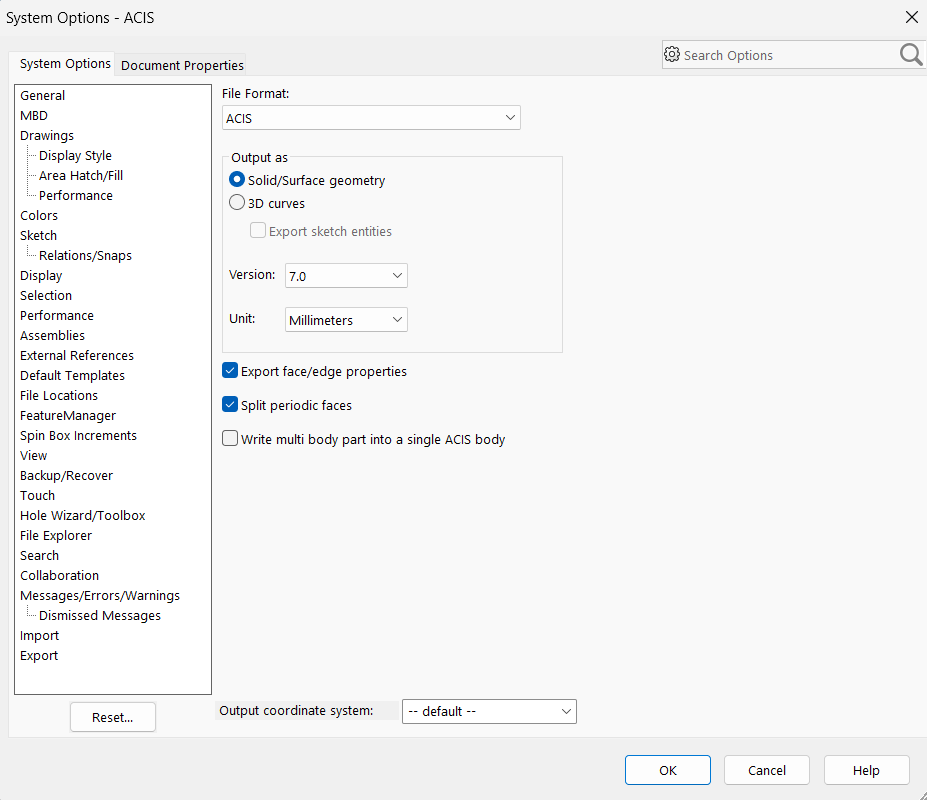Select Export in options tree

point(39,656)
